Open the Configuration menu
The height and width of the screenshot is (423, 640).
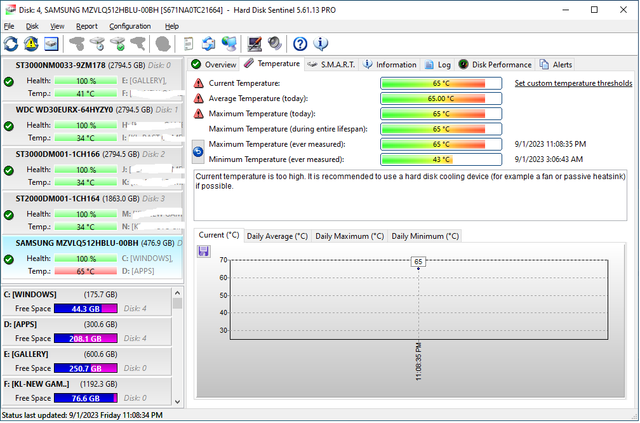coord(130,26)
